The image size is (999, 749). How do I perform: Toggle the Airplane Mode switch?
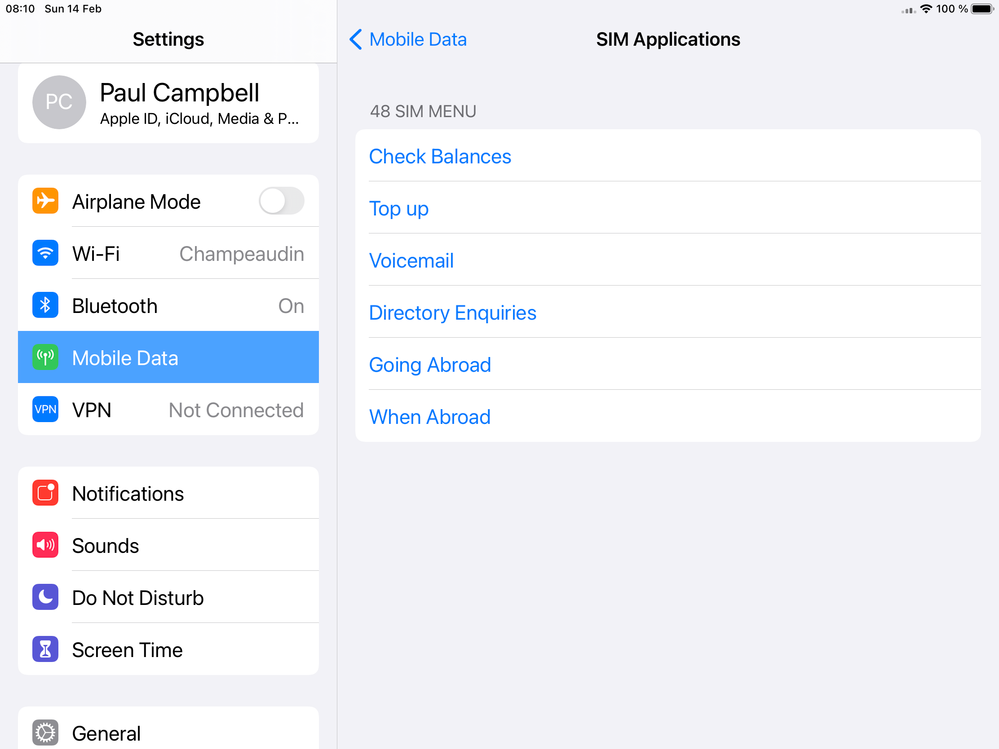click(281, 201)
